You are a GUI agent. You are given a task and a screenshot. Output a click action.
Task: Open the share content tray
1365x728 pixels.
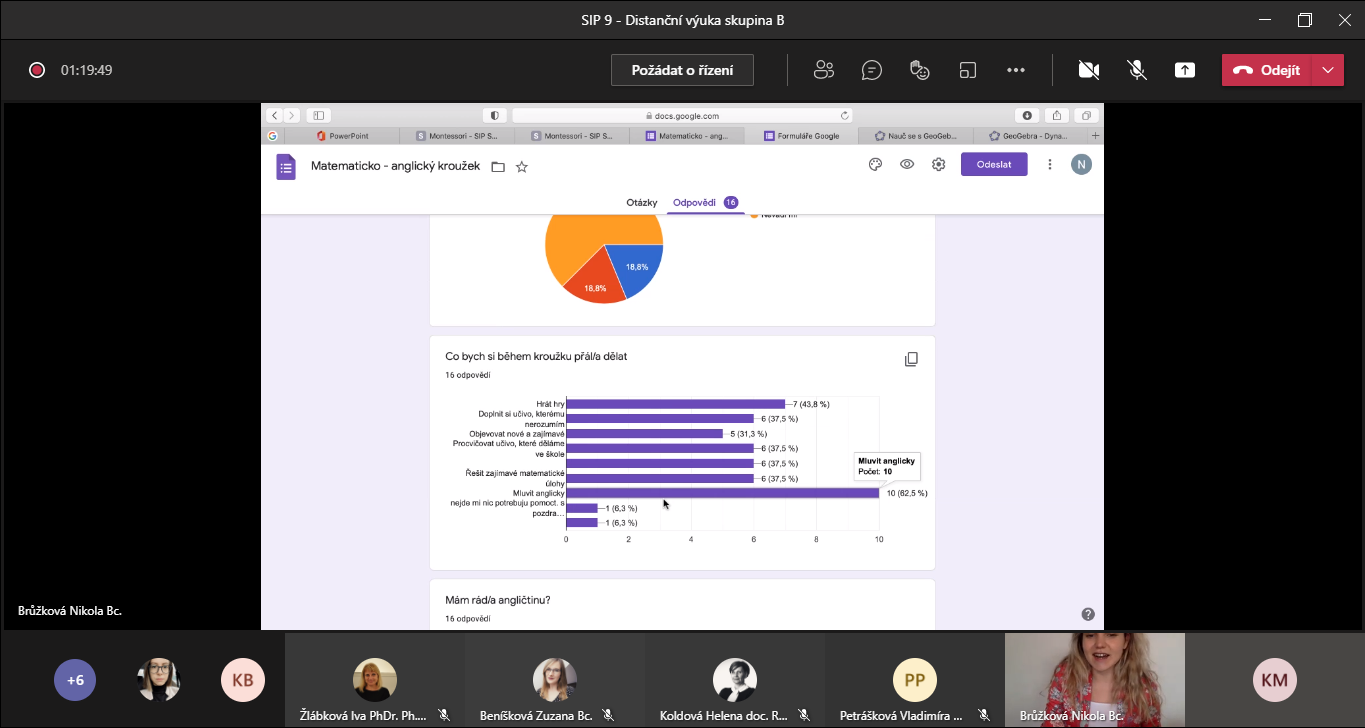pos(1185,70)
